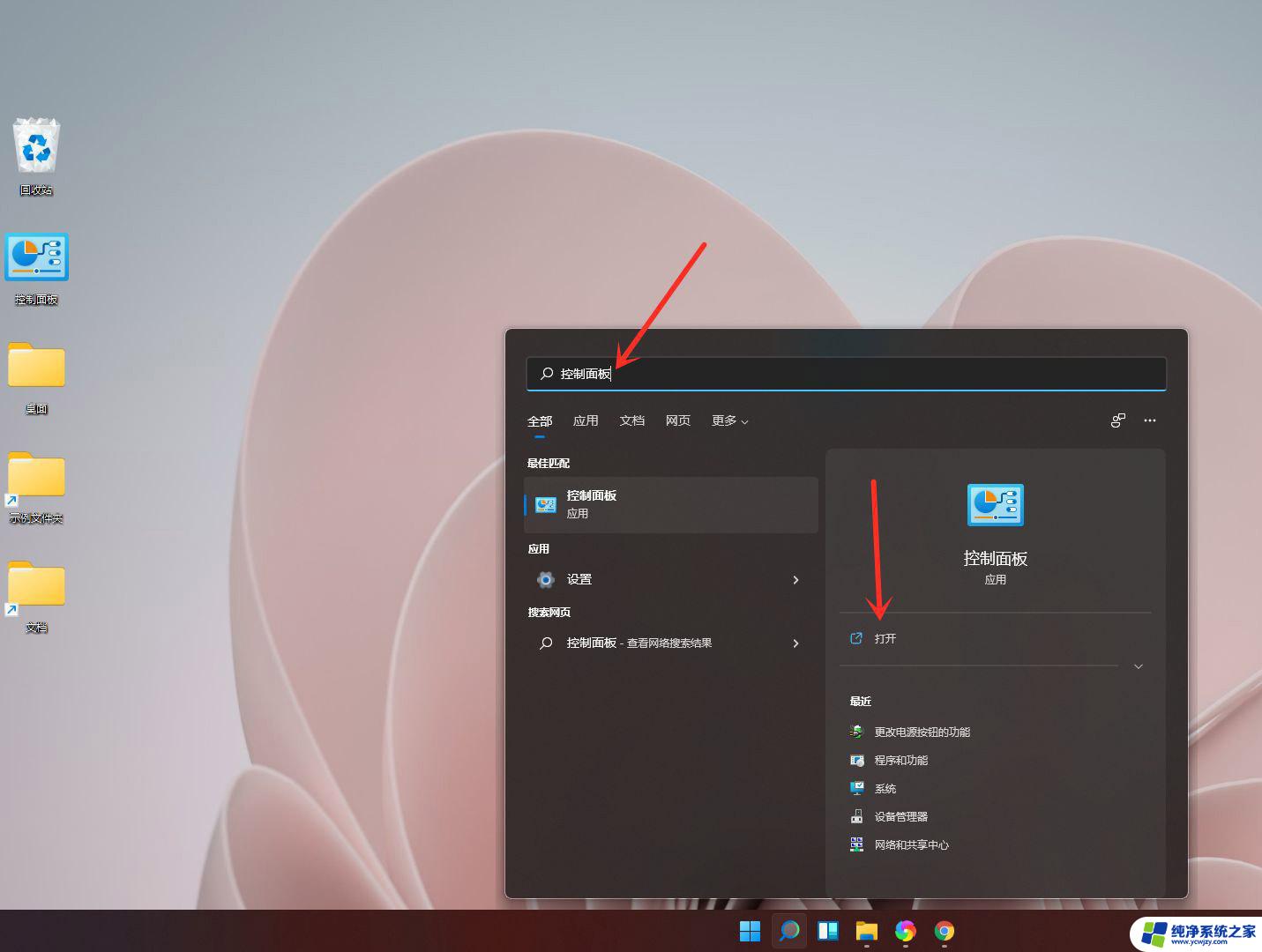Screen dimensions: 1262x952
Task: Click in the search box containing 控制面板
Action: point(847,374)
